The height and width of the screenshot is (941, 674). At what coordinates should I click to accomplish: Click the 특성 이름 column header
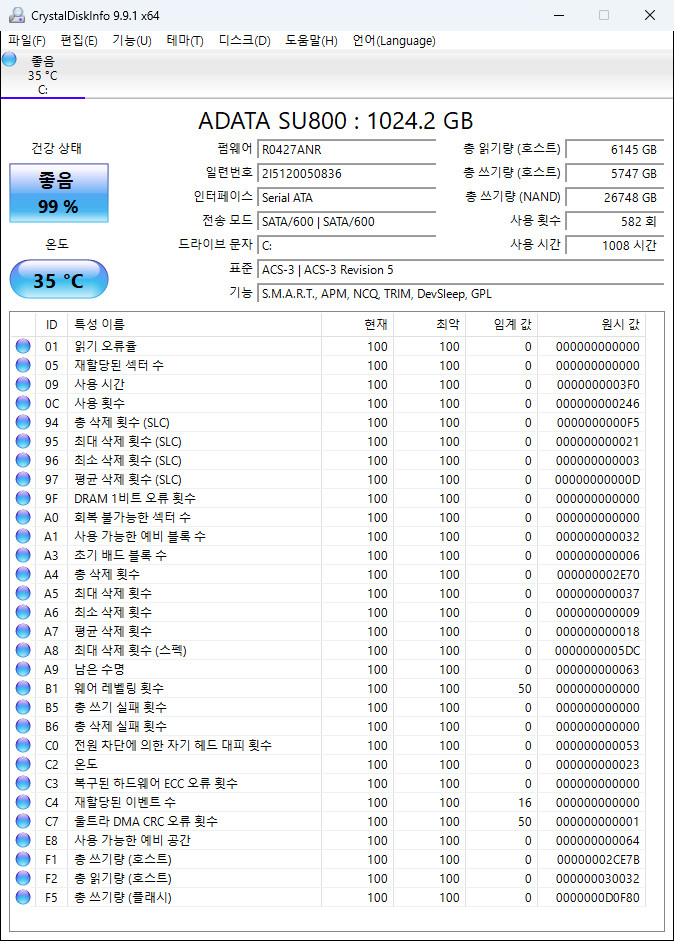194,325
